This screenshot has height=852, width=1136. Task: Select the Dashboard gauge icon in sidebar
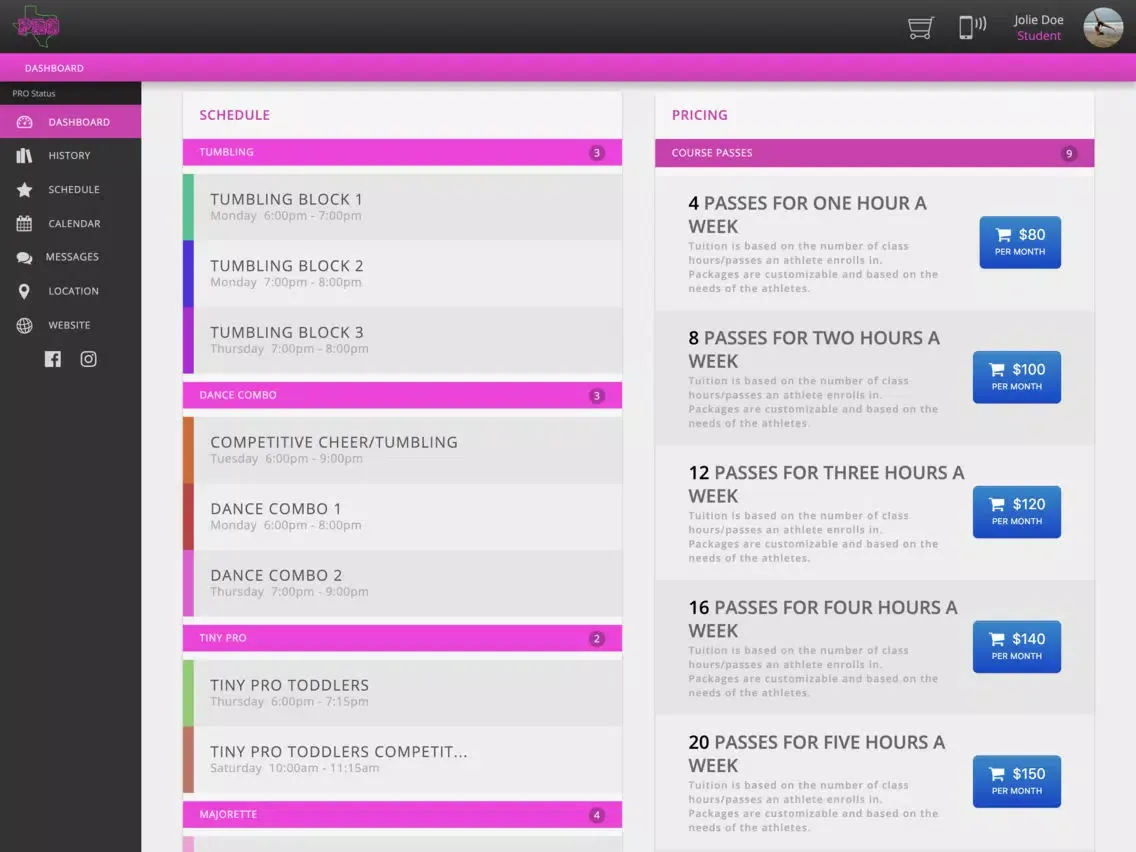[x=25, y=122]
